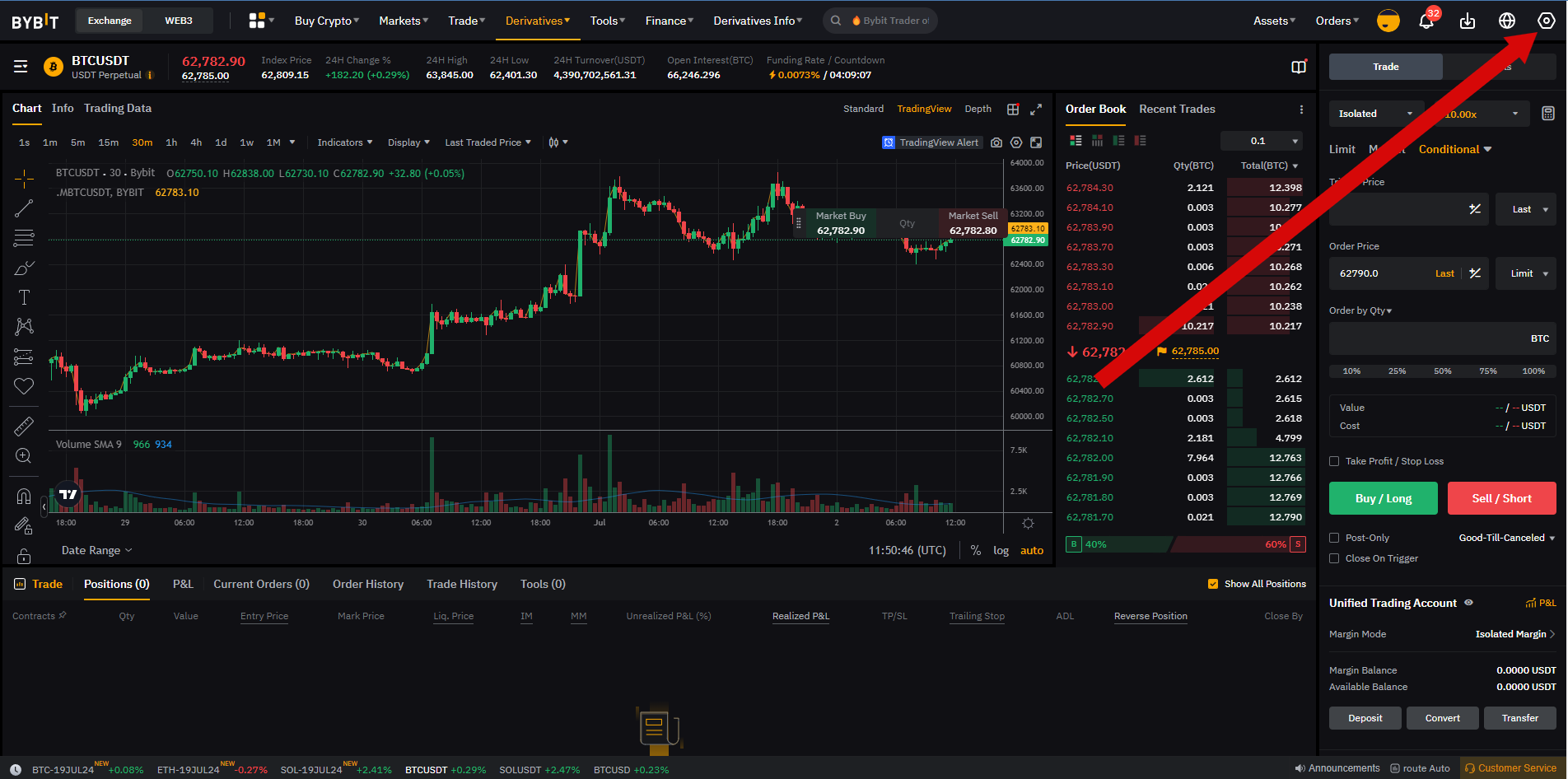This screenshot has width=1568, height=779.
Task: Set quantity slider to 25%
Action: pos(1398,371)
